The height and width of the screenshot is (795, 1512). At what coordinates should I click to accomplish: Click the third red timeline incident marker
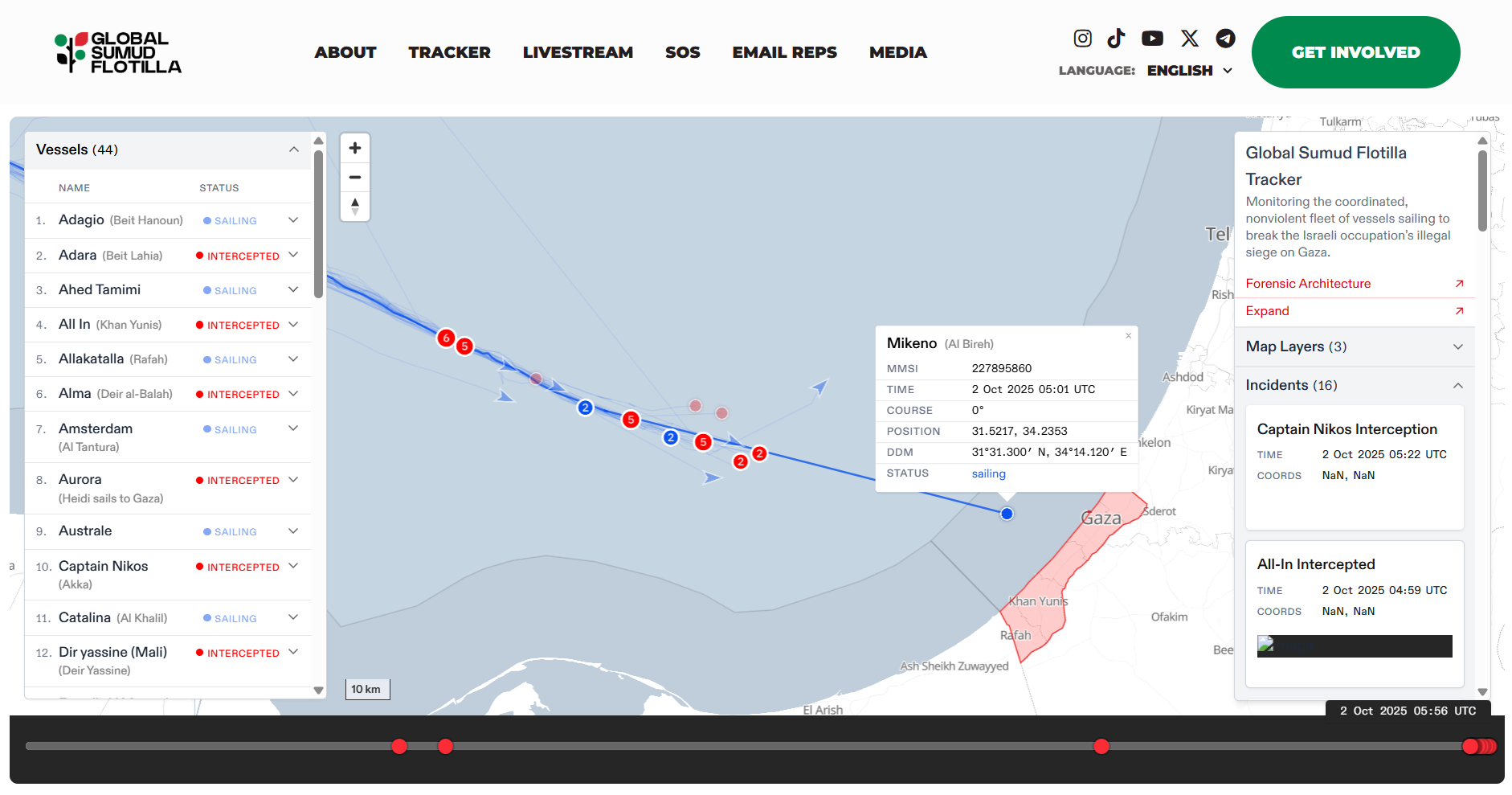pos(1101,747)
